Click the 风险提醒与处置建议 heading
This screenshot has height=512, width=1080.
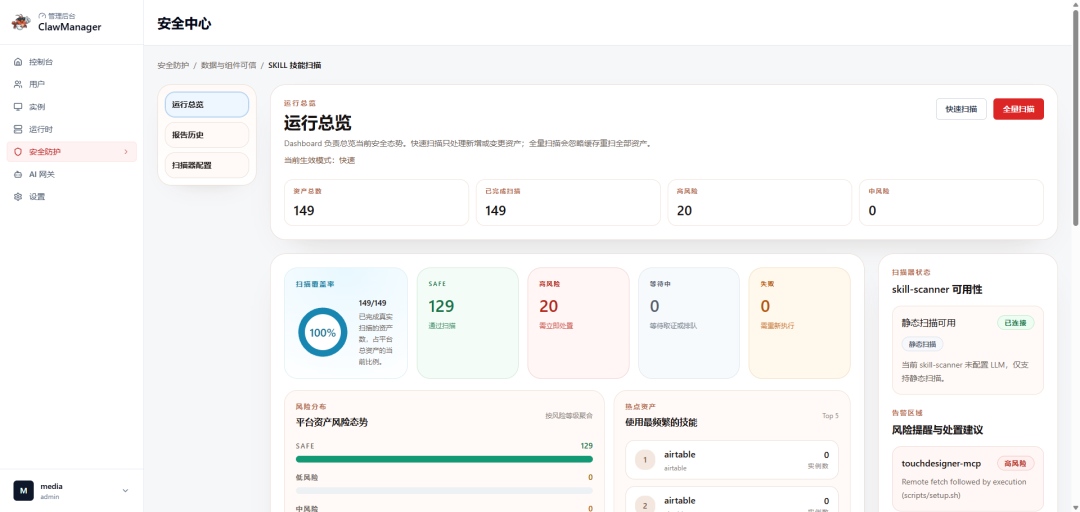click(937, 430)
